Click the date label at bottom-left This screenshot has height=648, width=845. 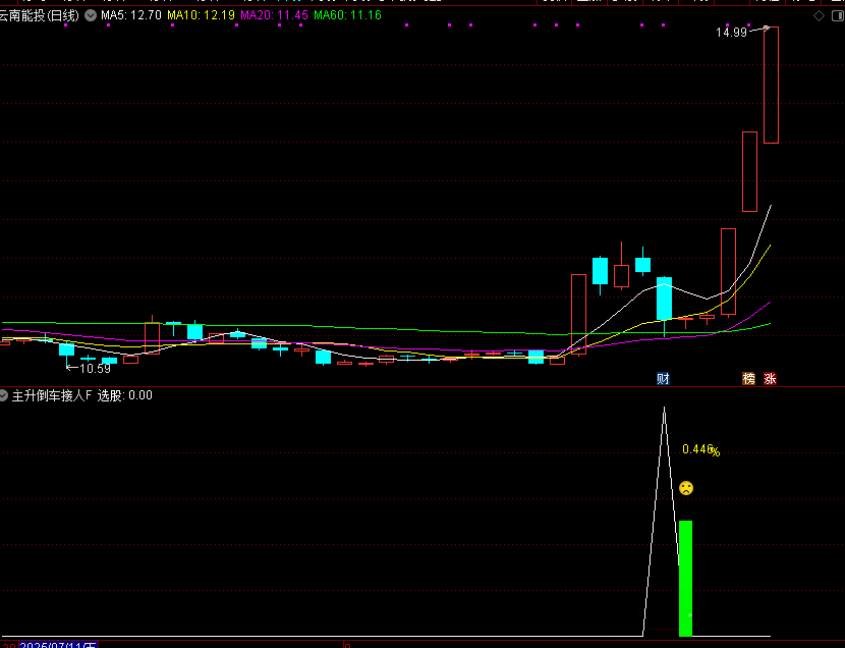55,645
